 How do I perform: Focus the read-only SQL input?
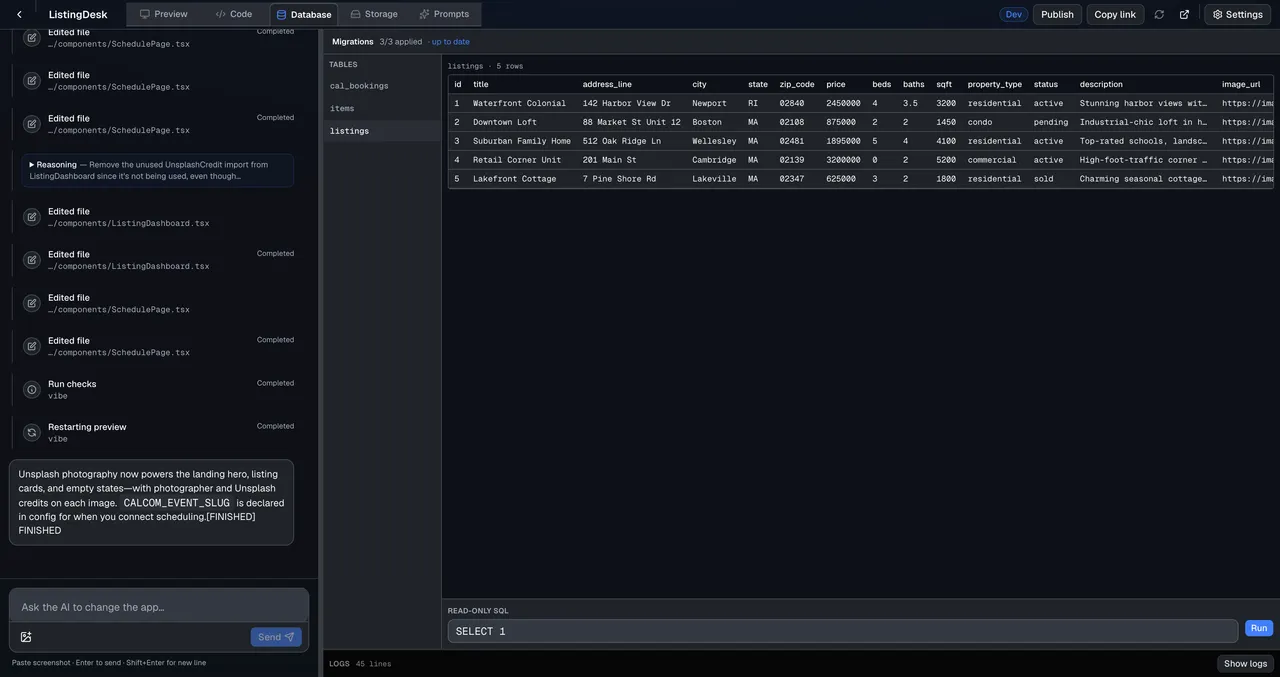843,631
